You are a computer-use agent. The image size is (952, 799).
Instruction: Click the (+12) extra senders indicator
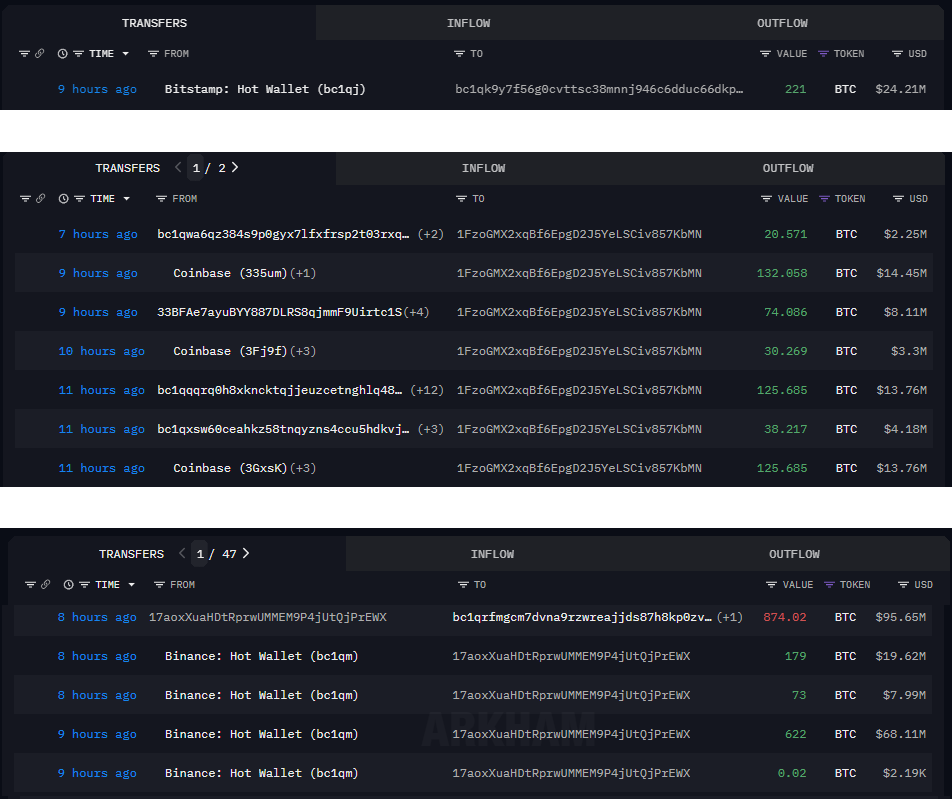(427, 390)
